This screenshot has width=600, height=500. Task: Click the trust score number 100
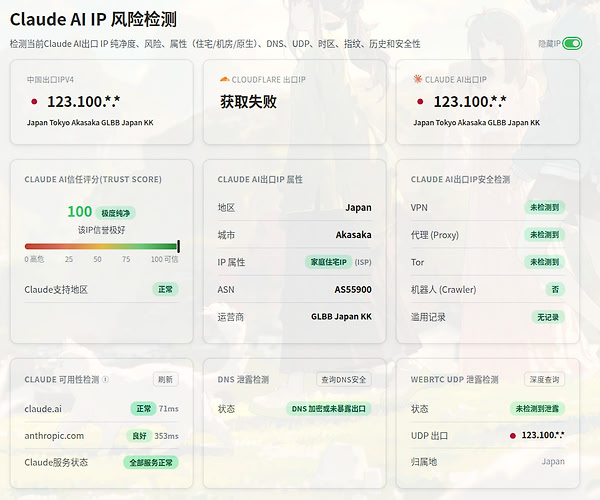(80, 212)
